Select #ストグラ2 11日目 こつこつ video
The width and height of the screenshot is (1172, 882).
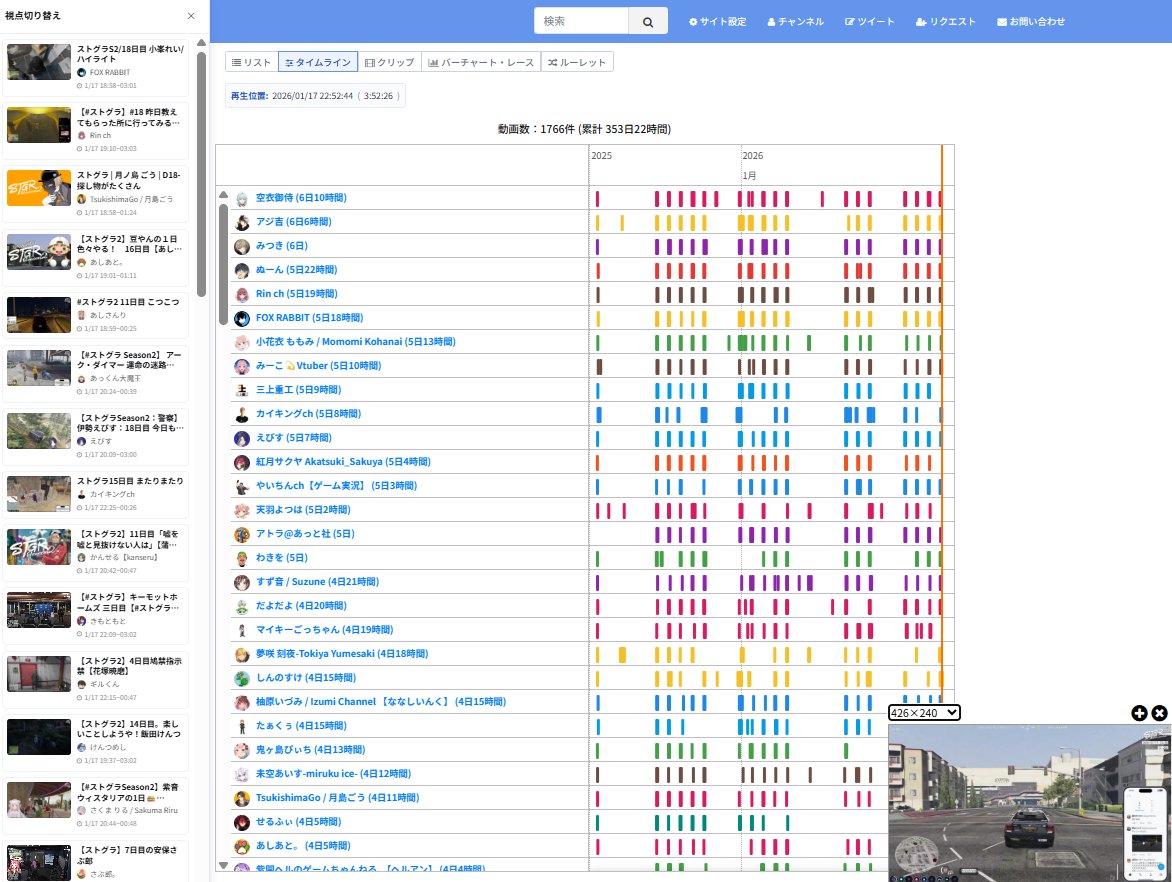pos(96,315)
